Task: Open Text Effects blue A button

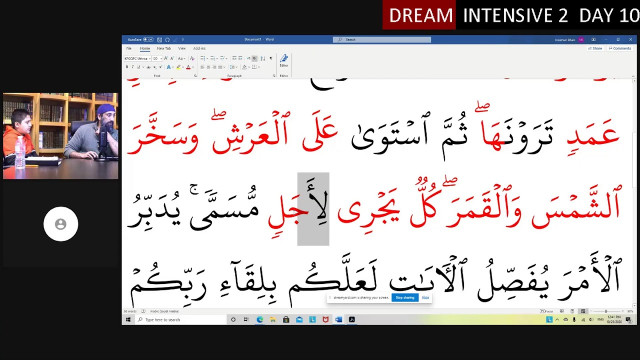Action: pyautogui.click(x=169, y=67)
